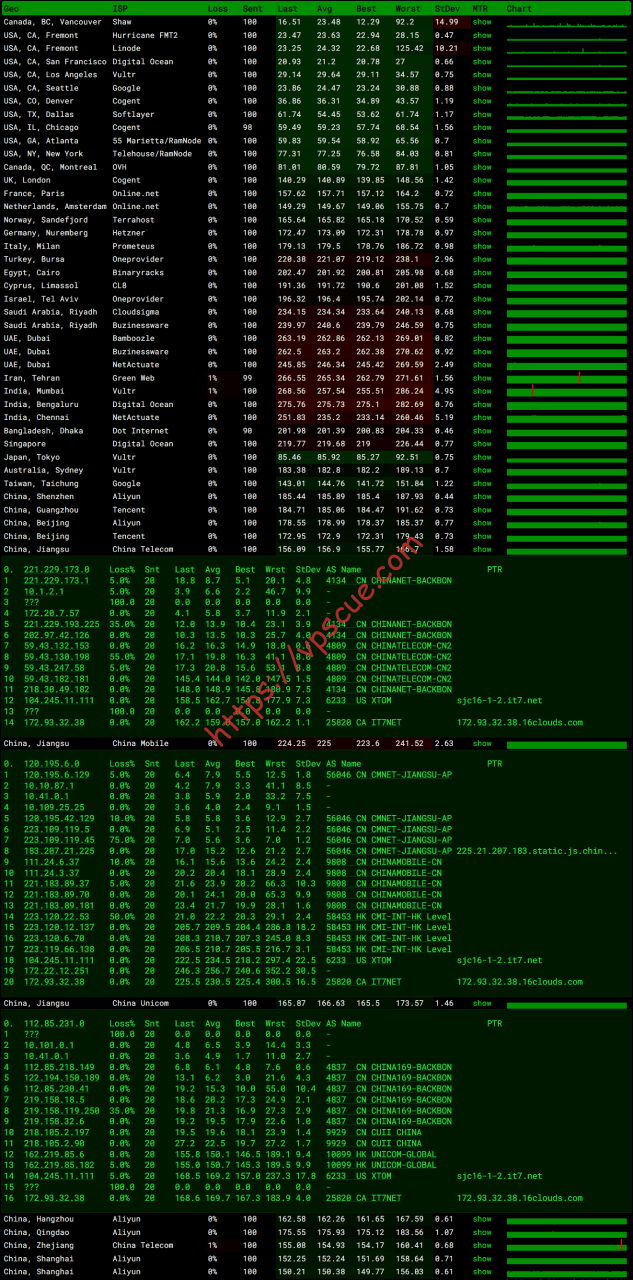Show MTR for Qingdao Aliyun row

click(x=482, y=1232)
